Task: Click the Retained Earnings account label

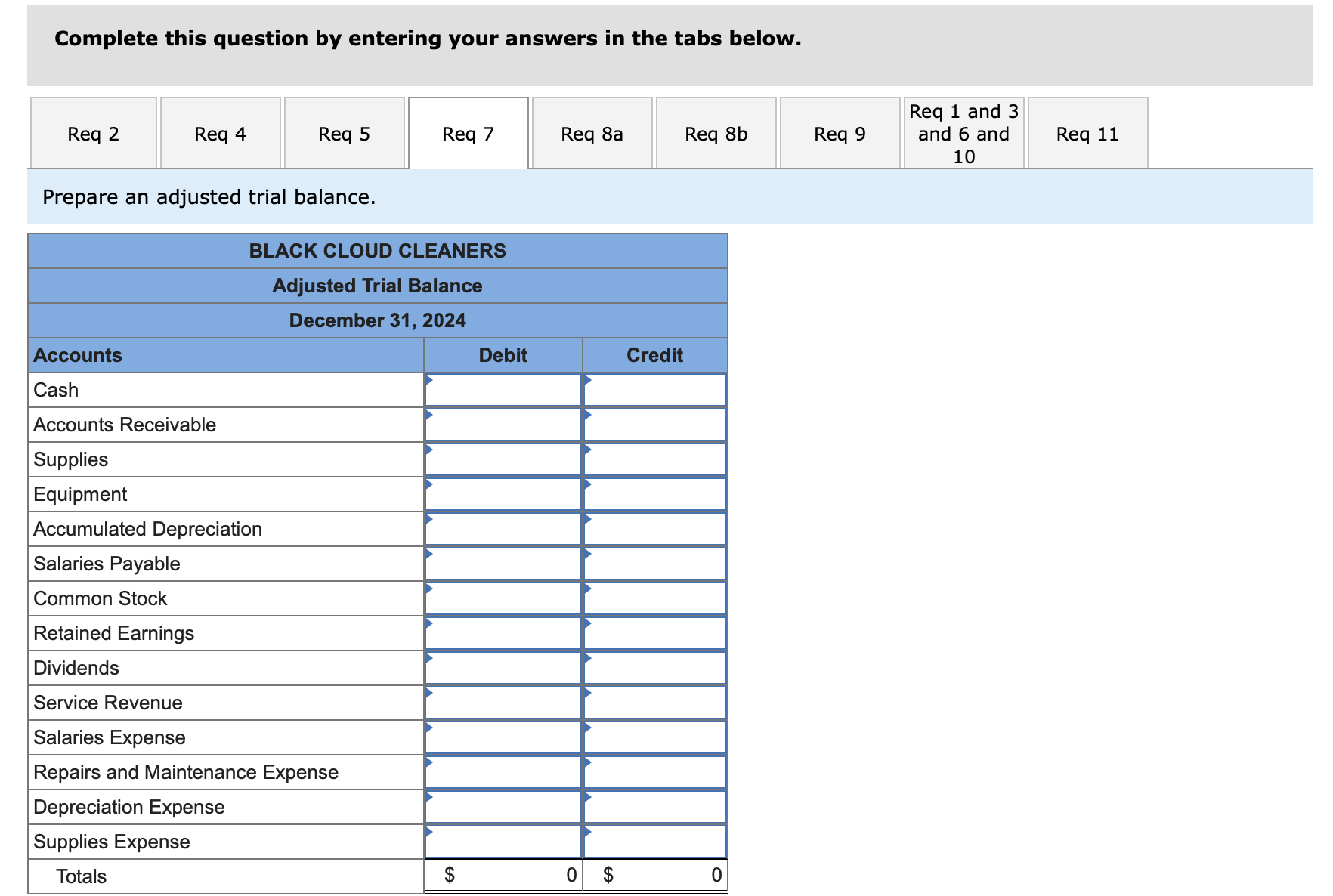Action: (x=114, y=633)
